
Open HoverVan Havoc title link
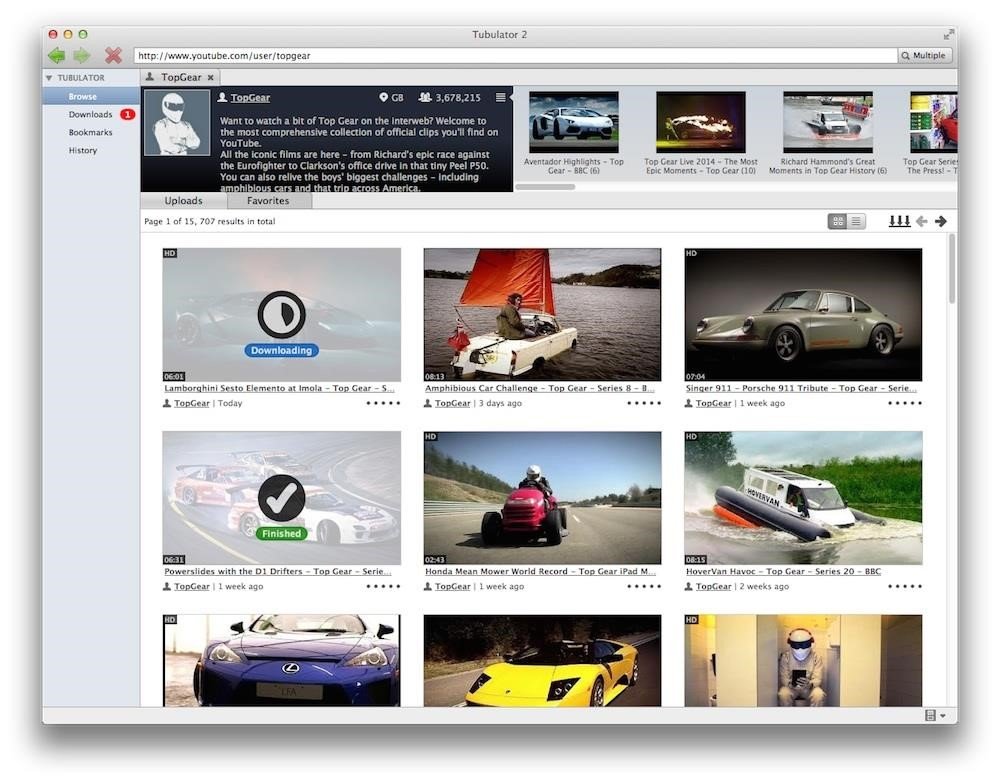coord(783,571)
